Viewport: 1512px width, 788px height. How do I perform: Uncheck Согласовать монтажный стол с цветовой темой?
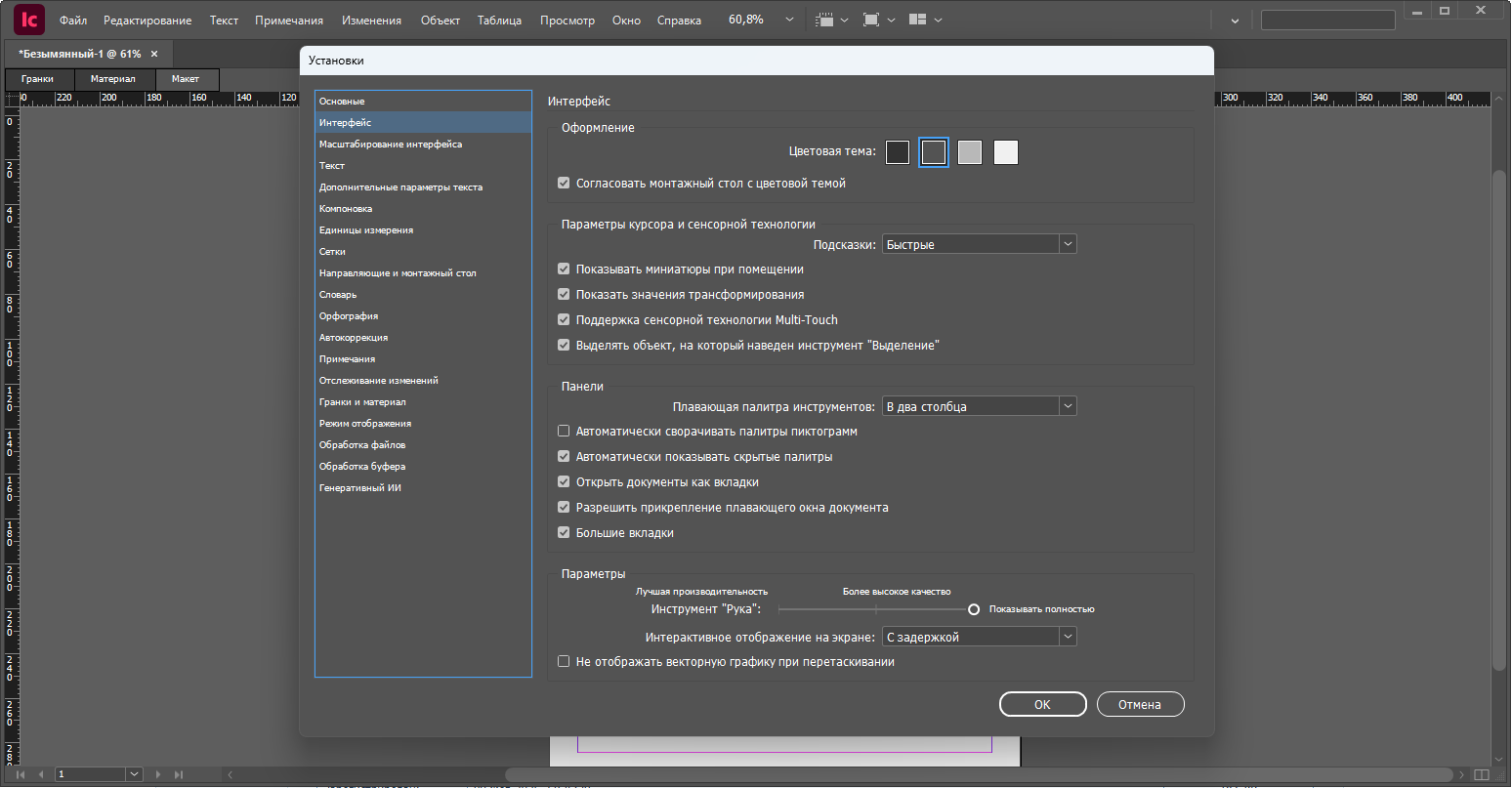click(564, 183)
